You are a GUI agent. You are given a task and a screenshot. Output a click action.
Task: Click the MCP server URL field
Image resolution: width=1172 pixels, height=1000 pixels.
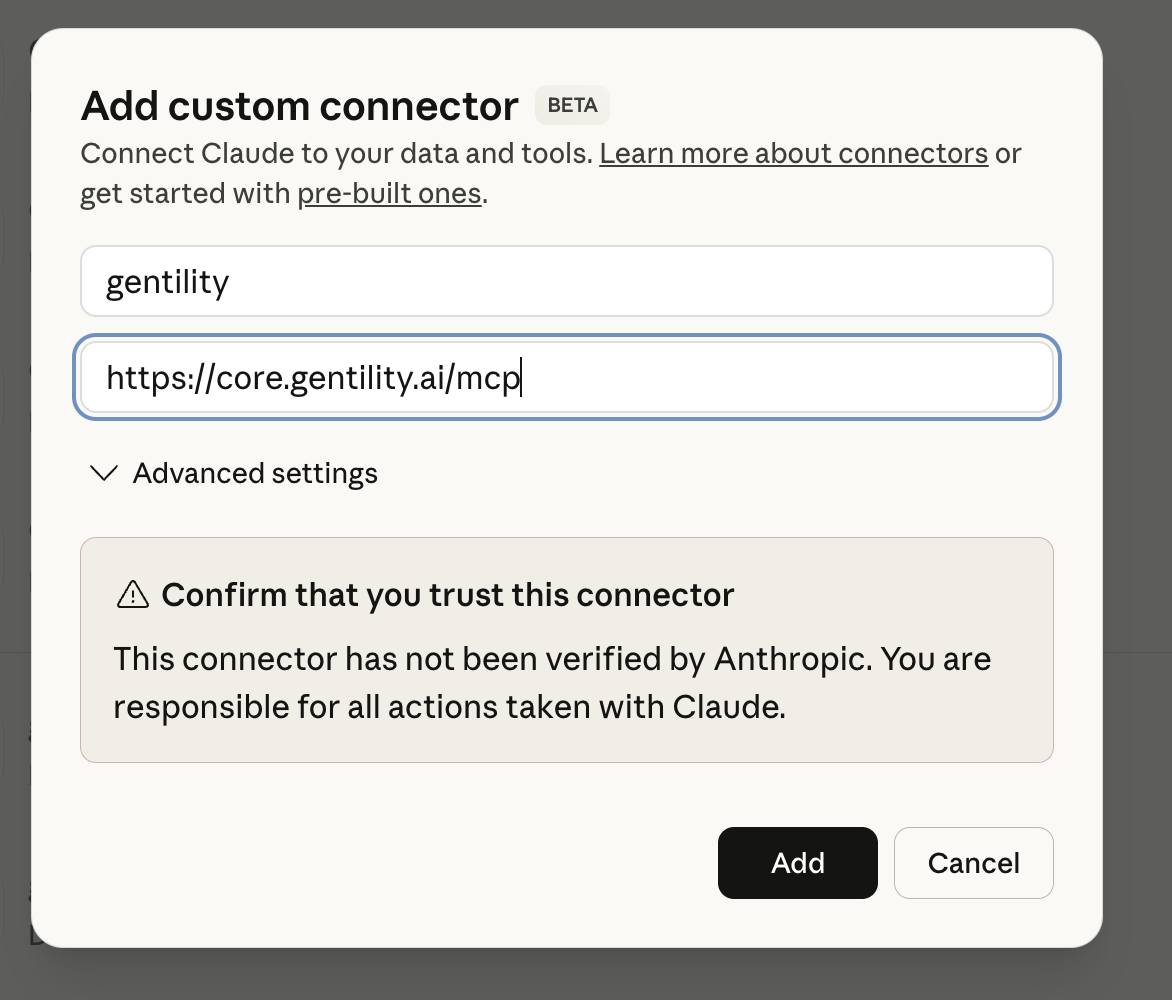(x=567, y=377)
